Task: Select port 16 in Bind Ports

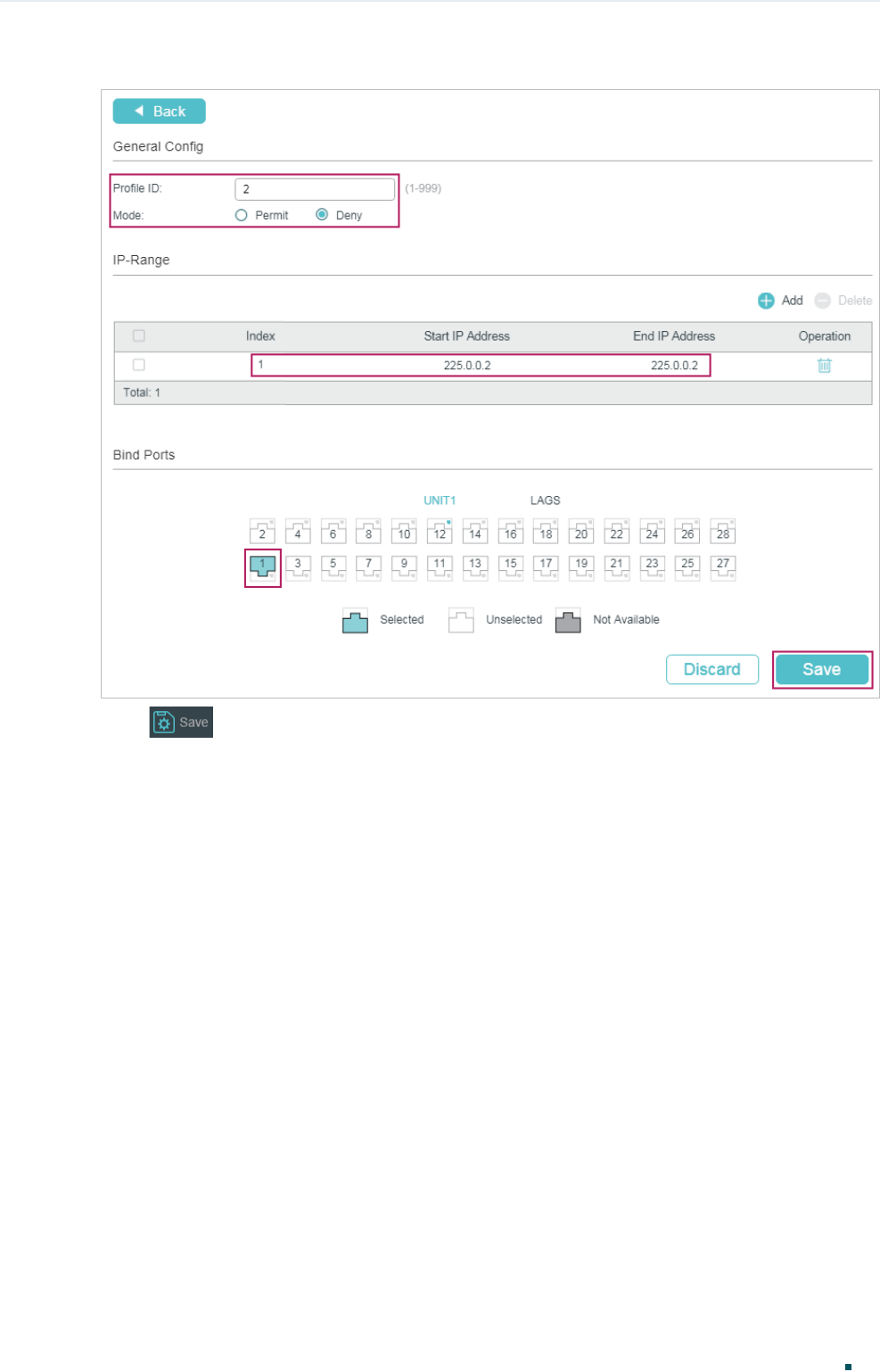Action: pyautogui.click(x=510, y=532)
